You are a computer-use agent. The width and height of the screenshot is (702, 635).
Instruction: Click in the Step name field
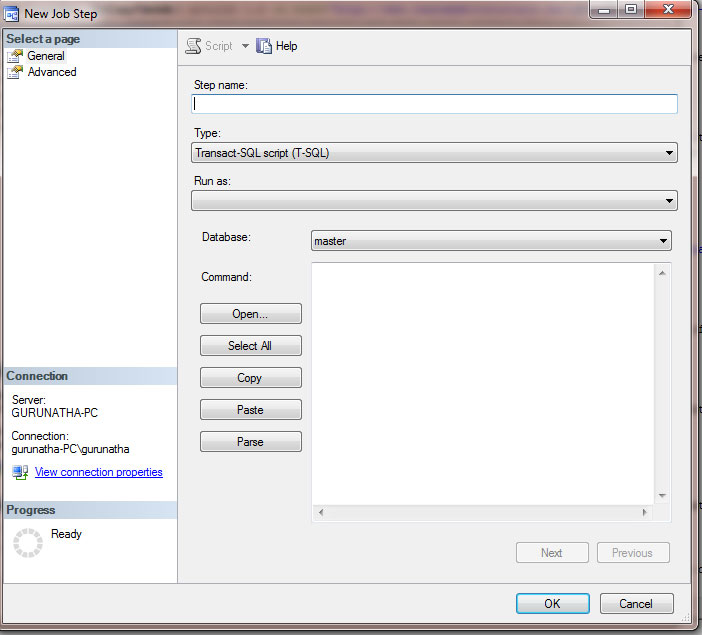(435, 104)
